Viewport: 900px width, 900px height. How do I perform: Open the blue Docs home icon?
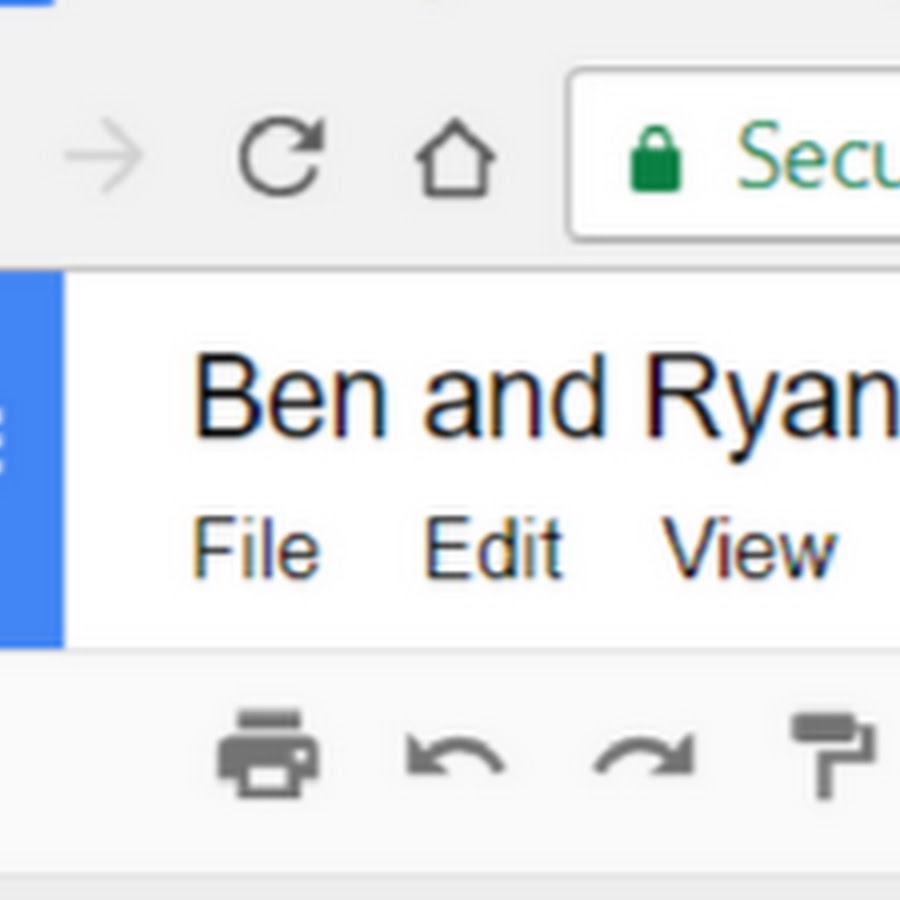click(30, 460)
